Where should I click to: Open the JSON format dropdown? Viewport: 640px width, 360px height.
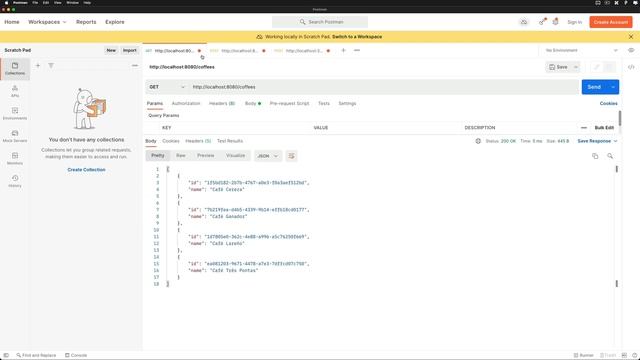(268, 156)
